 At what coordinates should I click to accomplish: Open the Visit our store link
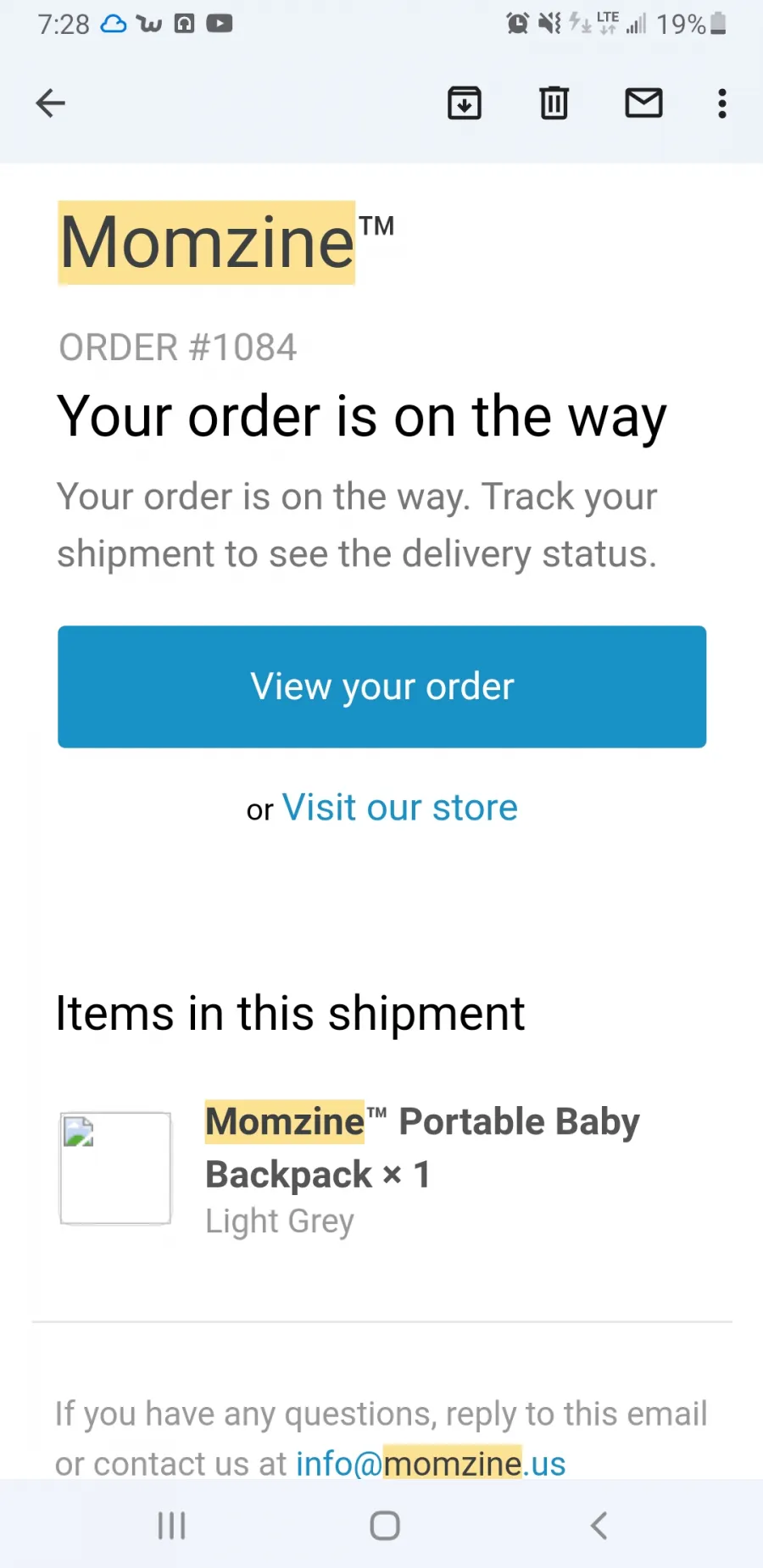point(400,808)
